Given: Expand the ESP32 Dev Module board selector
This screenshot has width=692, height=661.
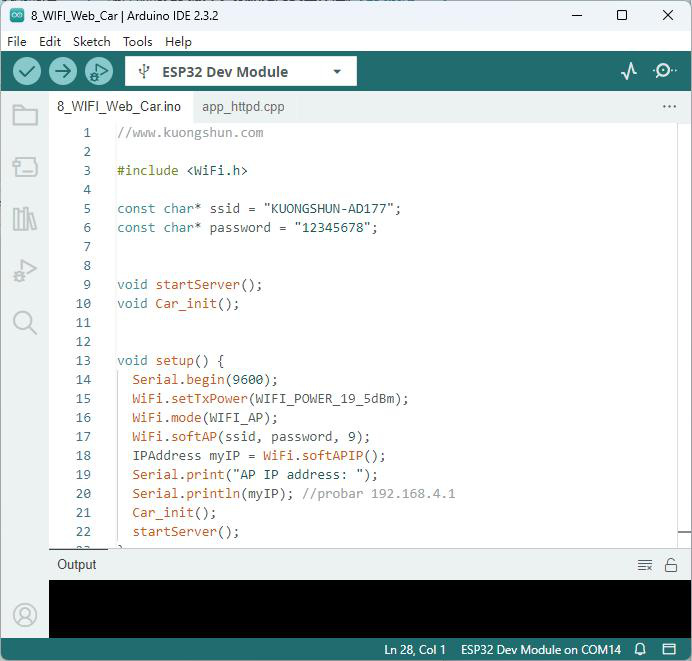Looking at the screenshot, I should tap(241, 71).
